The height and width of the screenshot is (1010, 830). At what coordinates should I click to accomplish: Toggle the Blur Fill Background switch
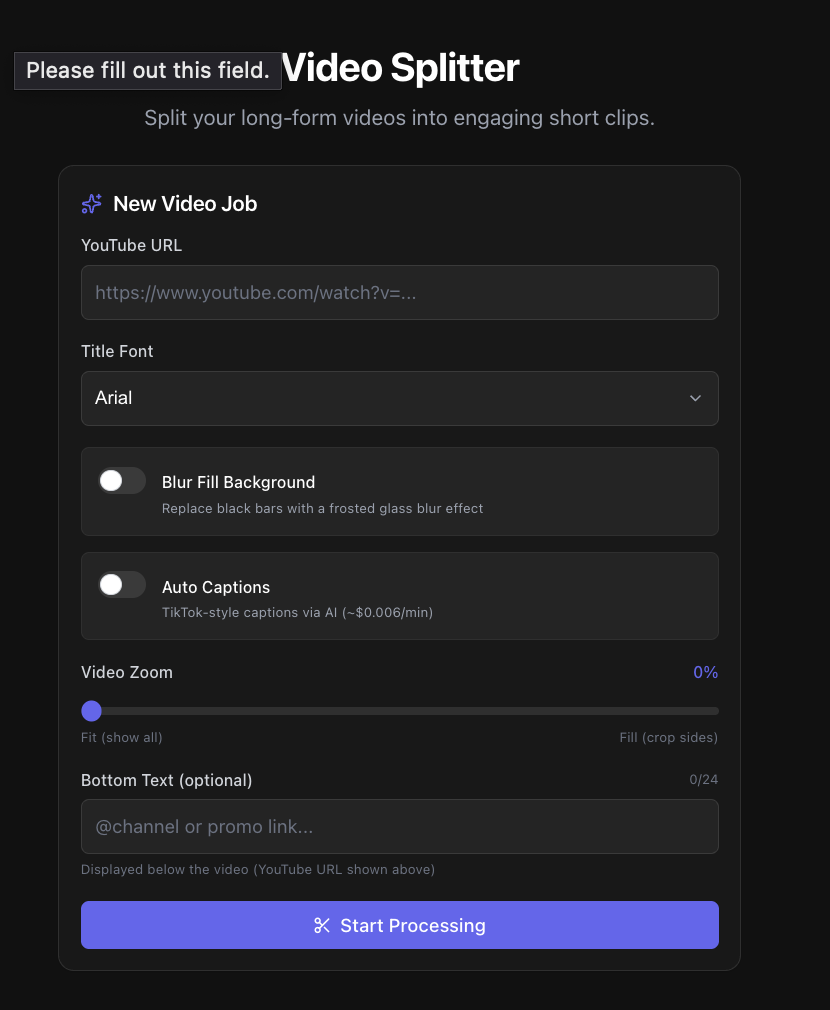122,481
